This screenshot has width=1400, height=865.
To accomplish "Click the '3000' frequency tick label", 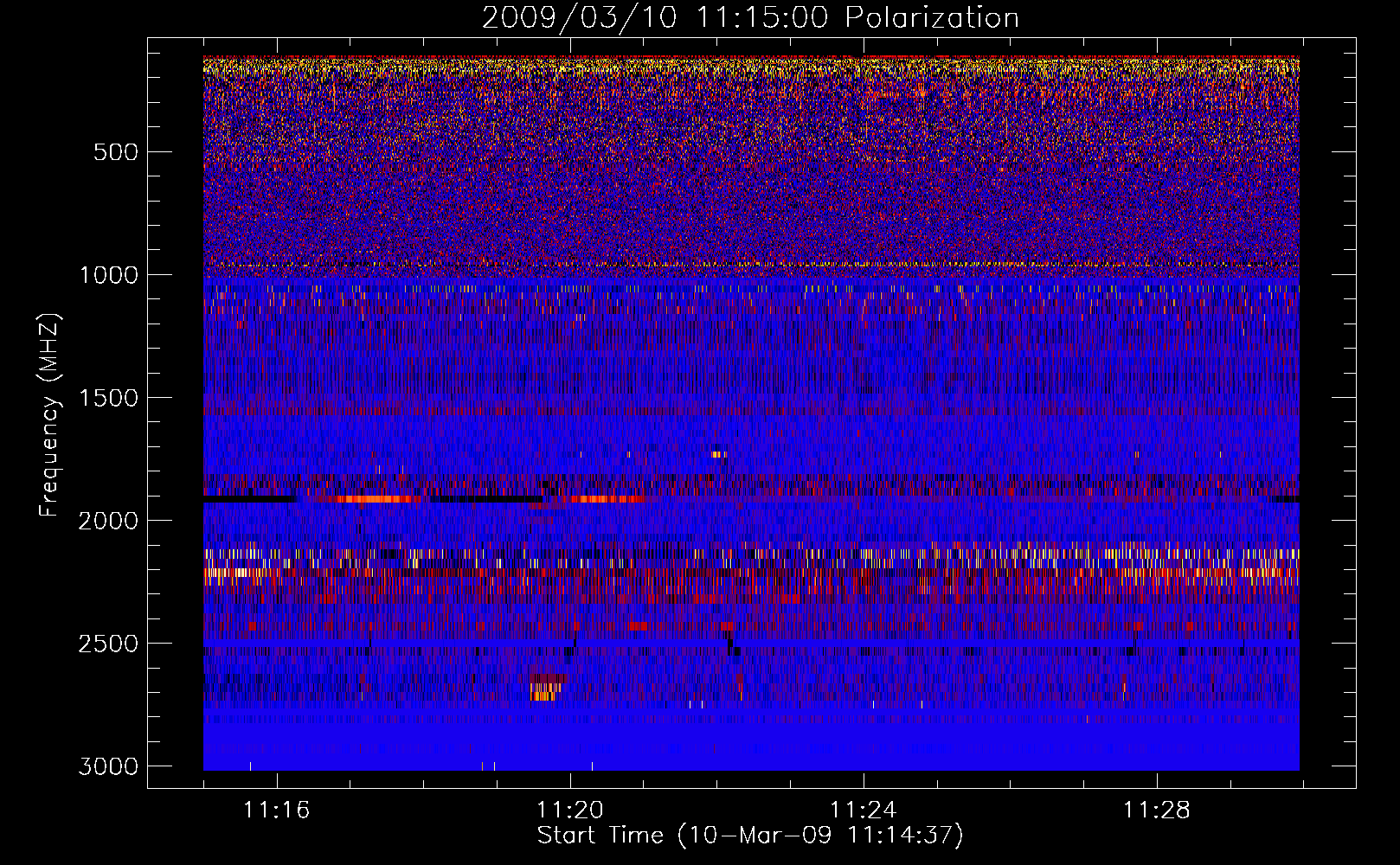I will tap(108, 766).
